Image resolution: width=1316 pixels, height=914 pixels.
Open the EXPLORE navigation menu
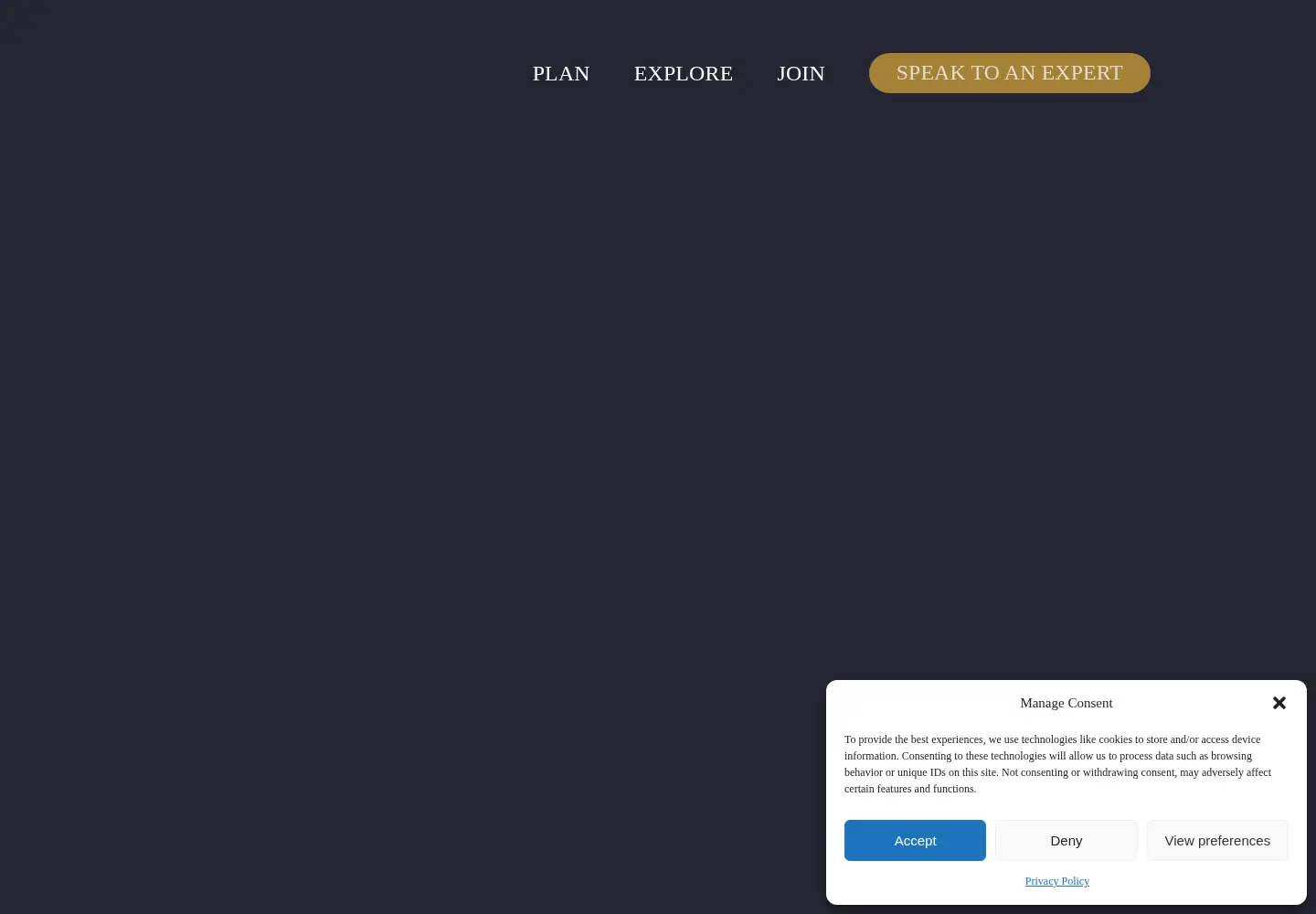pyautogui.click(x=684, y=73)
